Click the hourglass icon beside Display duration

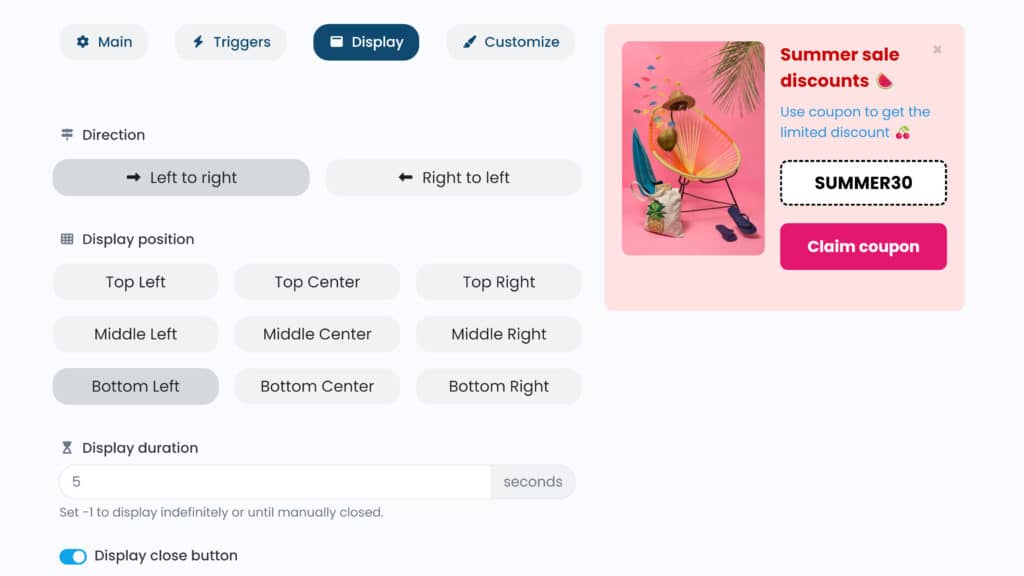67,448
